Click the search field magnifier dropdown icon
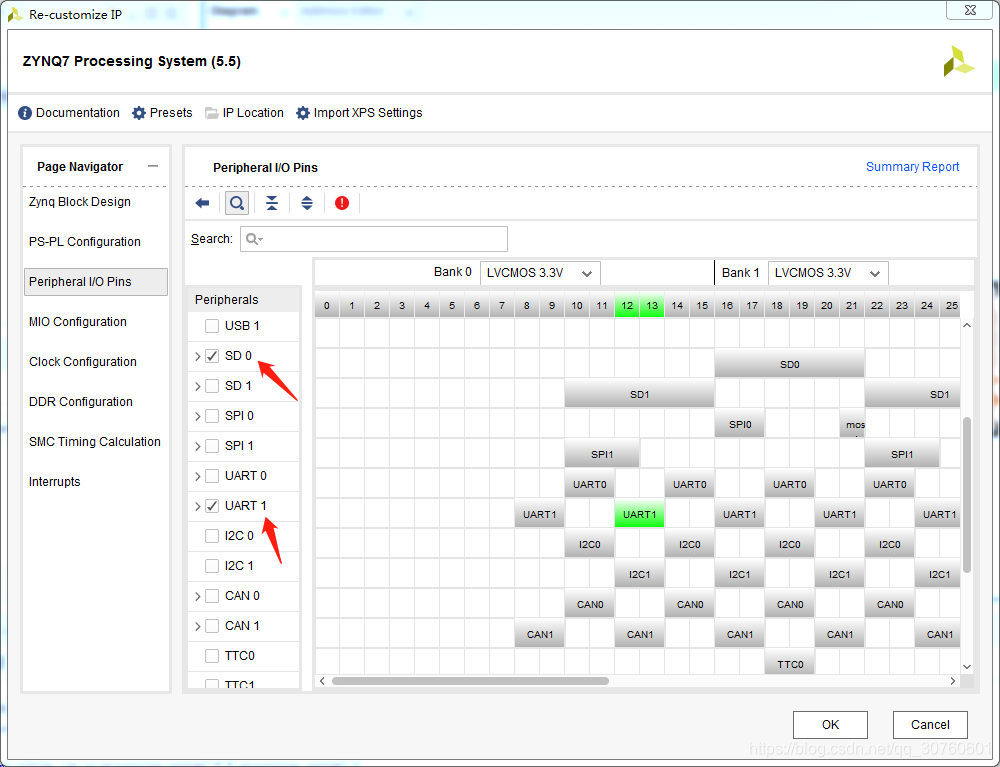The width and height of the screenshot is (1000, 767). 254,239
